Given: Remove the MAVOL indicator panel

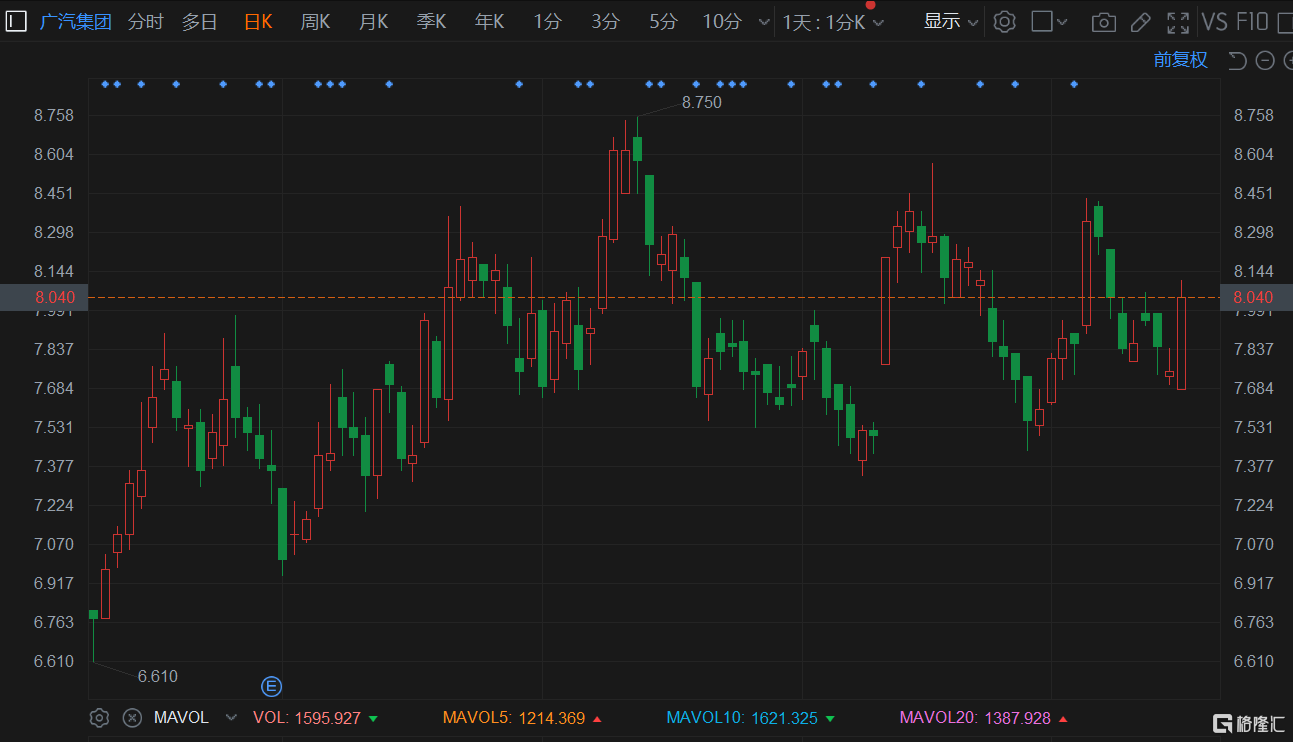Looking at the screenshot, I should (132, 717).
